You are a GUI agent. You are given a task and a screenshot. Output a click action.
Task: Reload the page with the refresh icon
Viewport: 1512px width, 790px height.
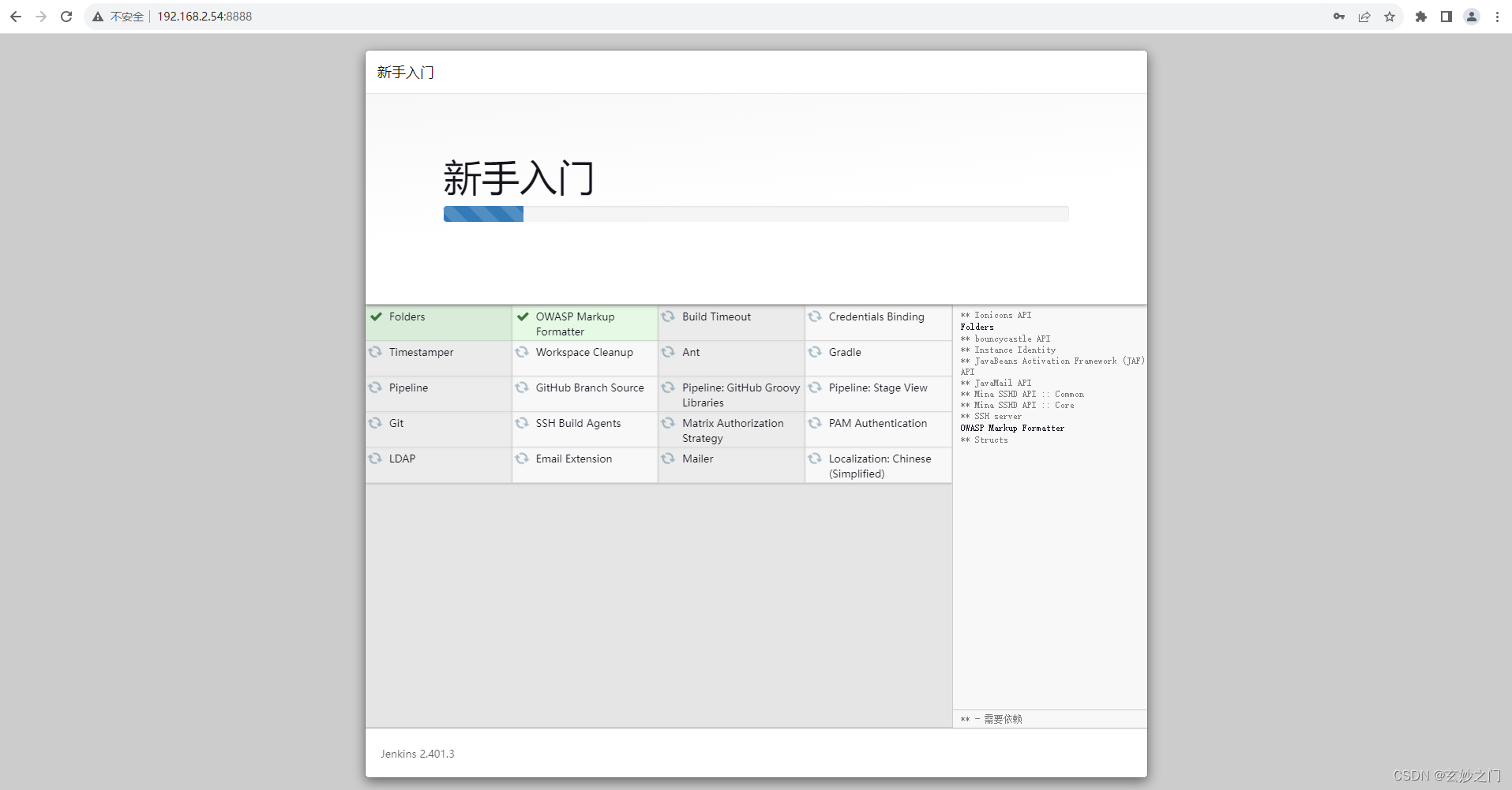point(66,17)
